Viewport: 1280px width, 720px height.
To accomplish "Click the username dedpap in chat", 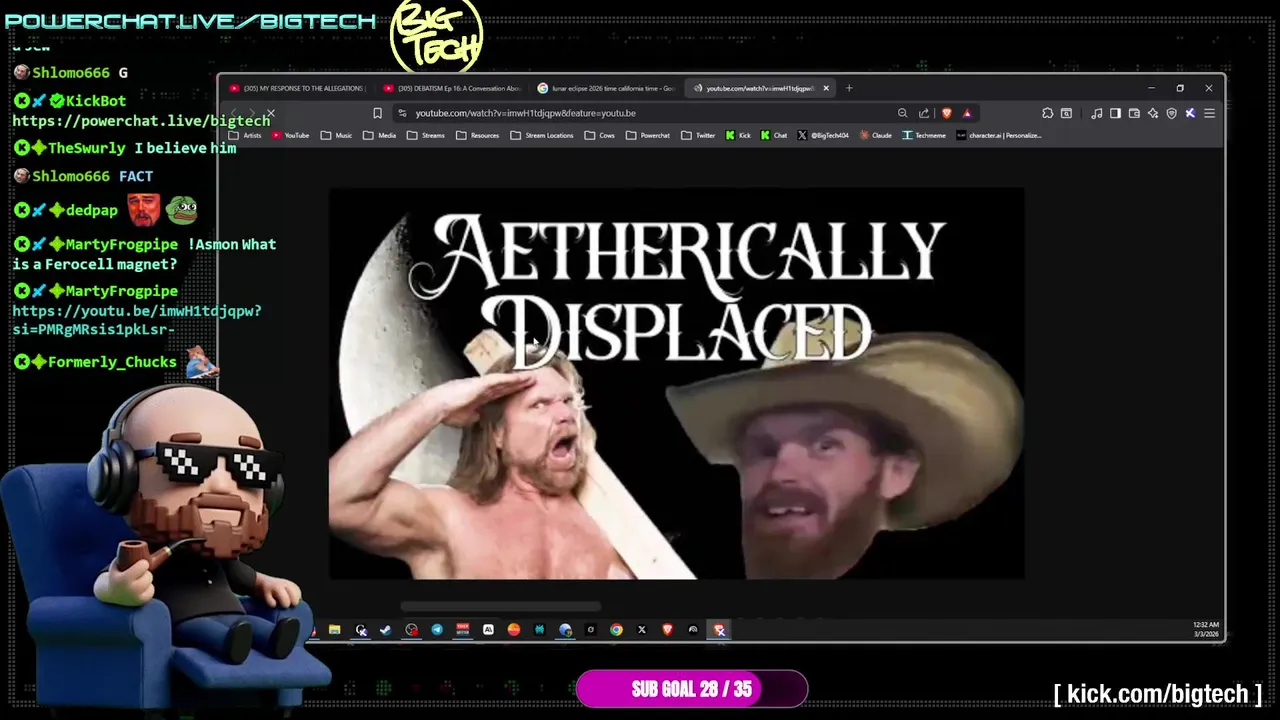I will (x=92, y=211).
